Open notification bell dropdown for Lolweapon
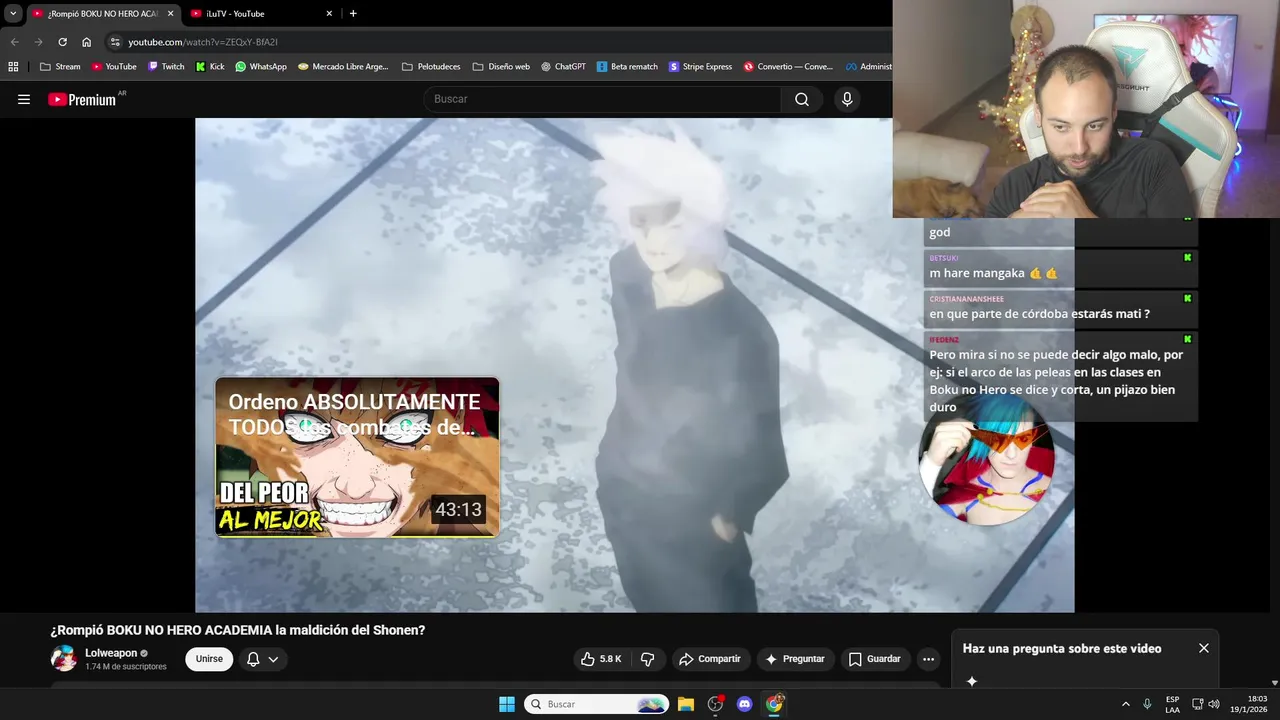Screen dimensions: 1280x720 click(x=263, y=659)
